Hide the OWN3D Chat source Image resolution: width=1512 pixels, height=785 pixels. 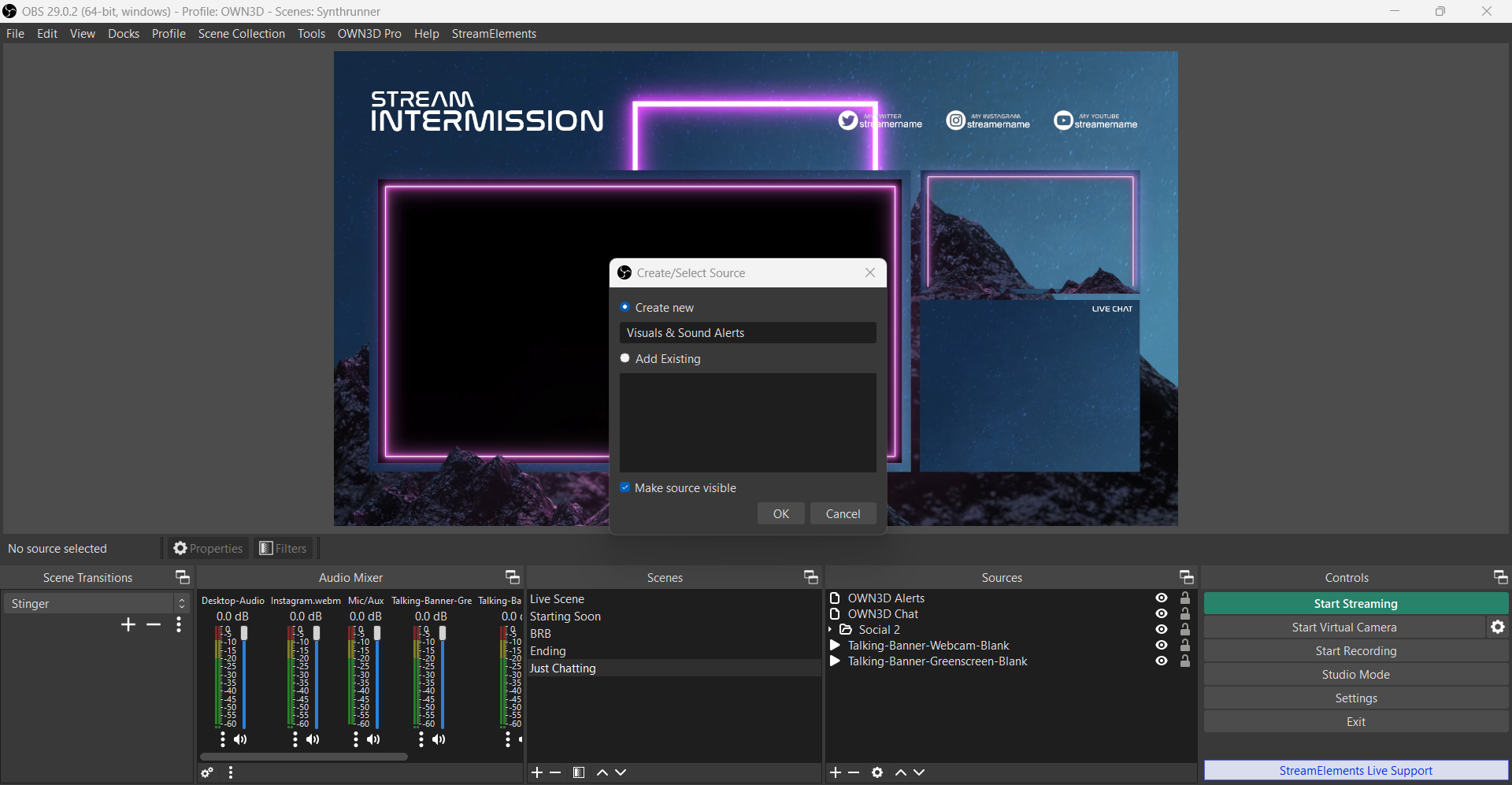tap(1162, 614)
